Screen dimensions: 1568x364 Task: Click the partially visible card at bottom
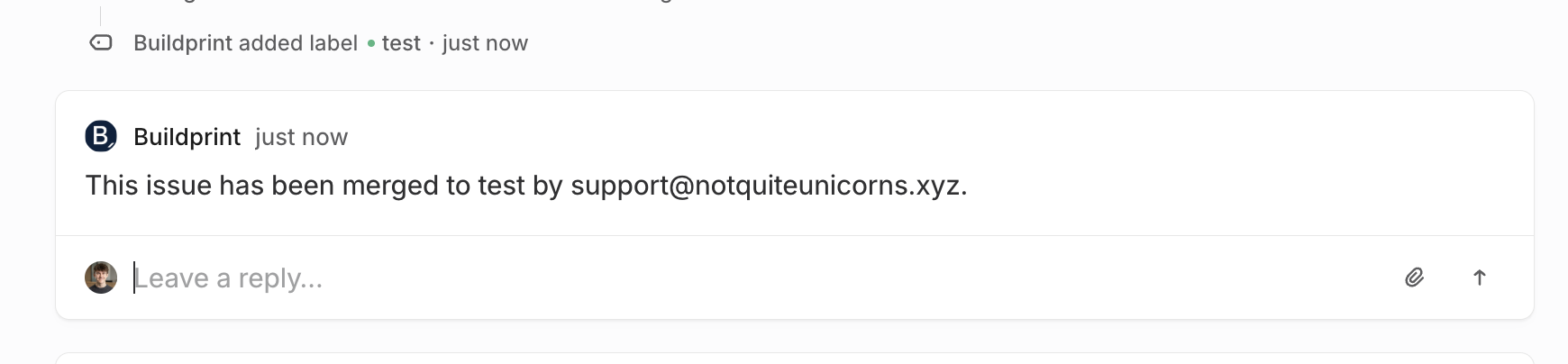pyautogui.click(x=793, y=358)
